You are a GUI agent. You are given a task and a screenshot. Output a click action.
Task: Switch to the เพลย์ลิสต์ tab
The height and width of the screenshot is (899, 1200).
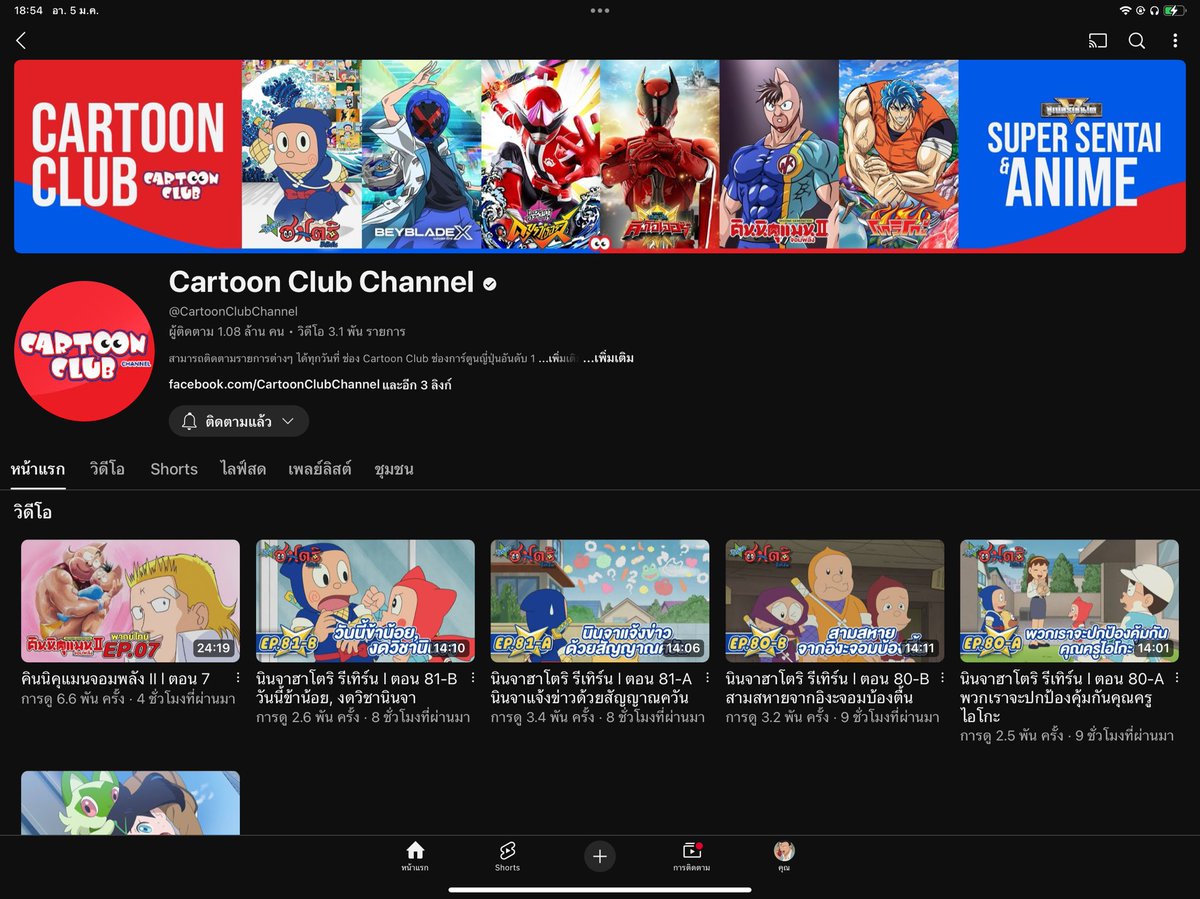click(x=320, y=469)
